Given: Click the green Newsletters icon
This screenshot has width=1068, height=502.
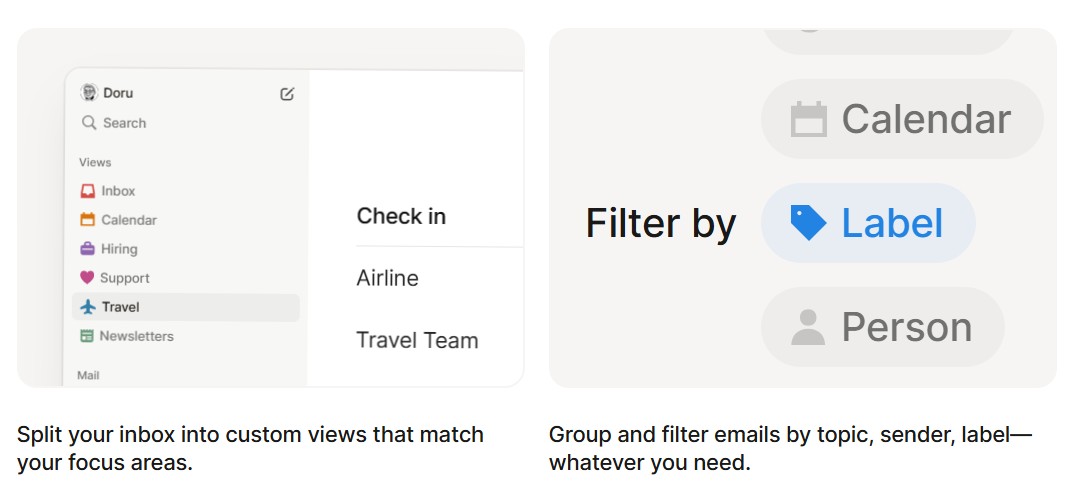Looking at the screenshot, I should pos(87,336).
